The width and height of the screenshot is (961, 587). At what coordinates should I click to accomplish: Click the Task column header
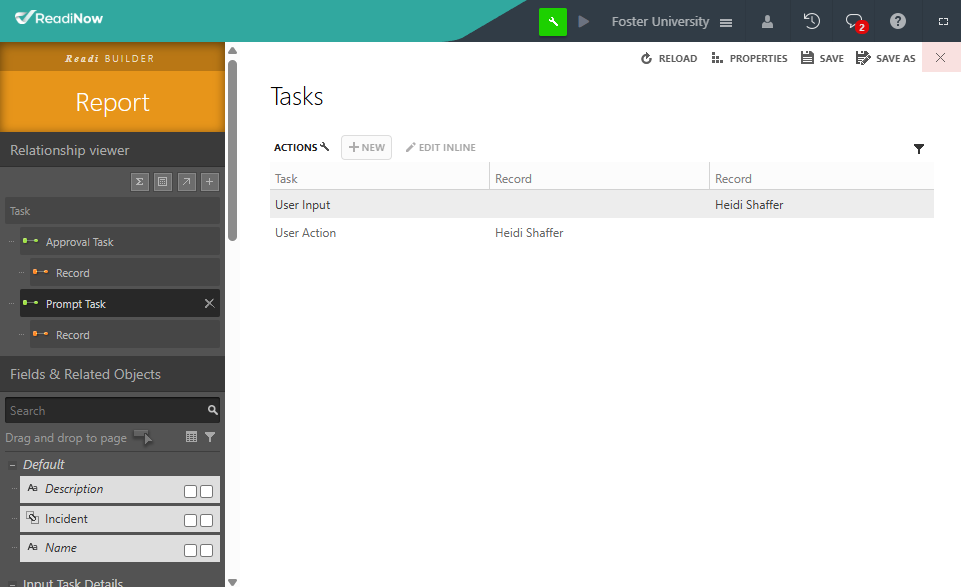point(379,178)
